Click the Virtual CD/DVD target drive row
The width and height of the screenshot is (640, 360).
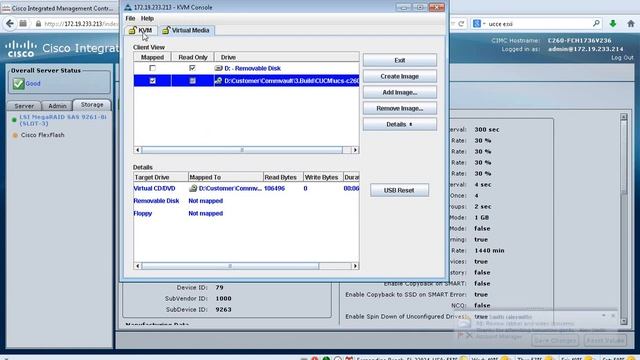coord(246,188)
